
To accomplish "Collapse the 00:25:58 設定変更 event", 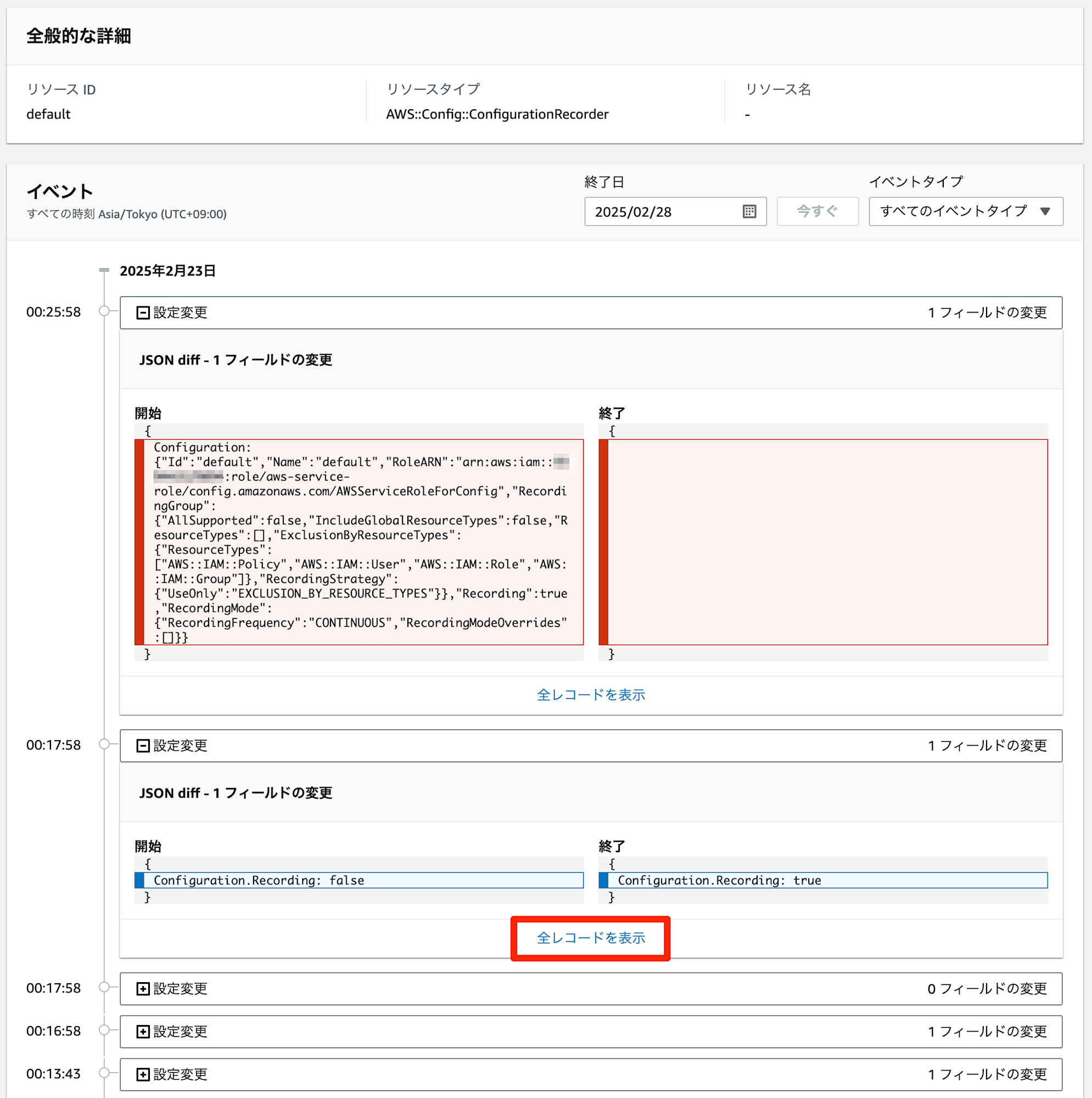I will pyautogui.click(x=143, y=312).
